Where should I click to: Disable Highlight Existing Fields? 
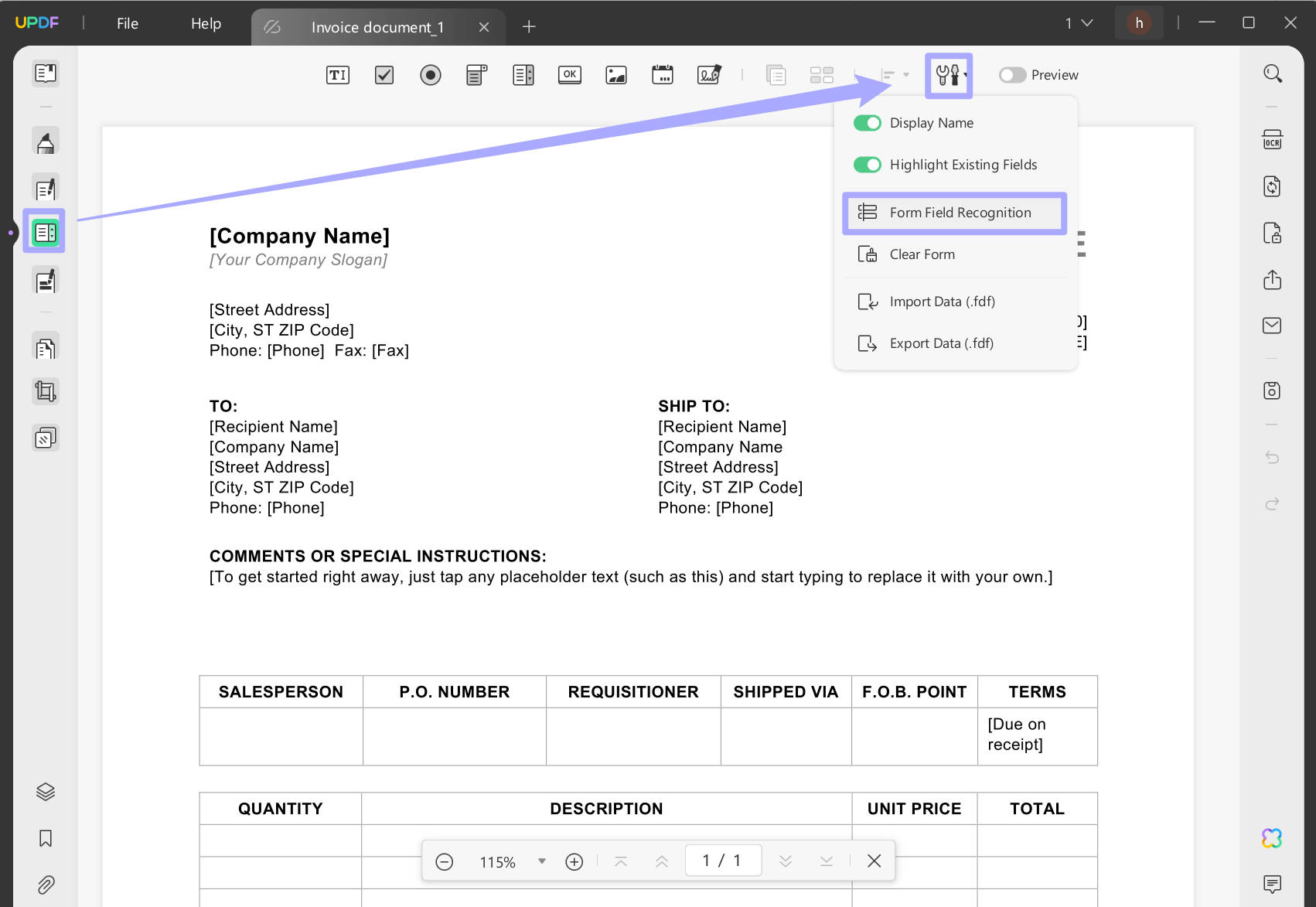tap(867, 164)
